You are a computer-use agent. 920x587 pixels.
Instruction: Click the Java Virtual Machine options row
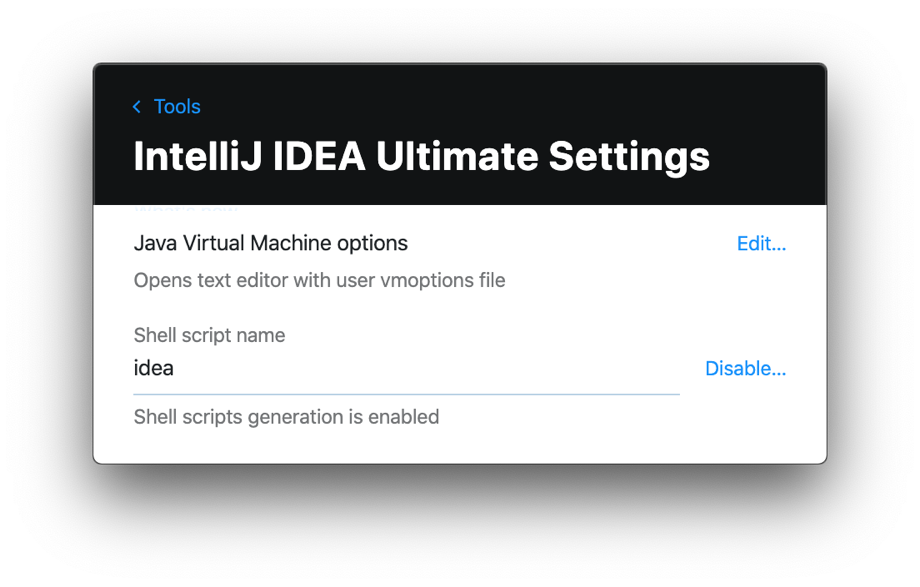(270, 243)
